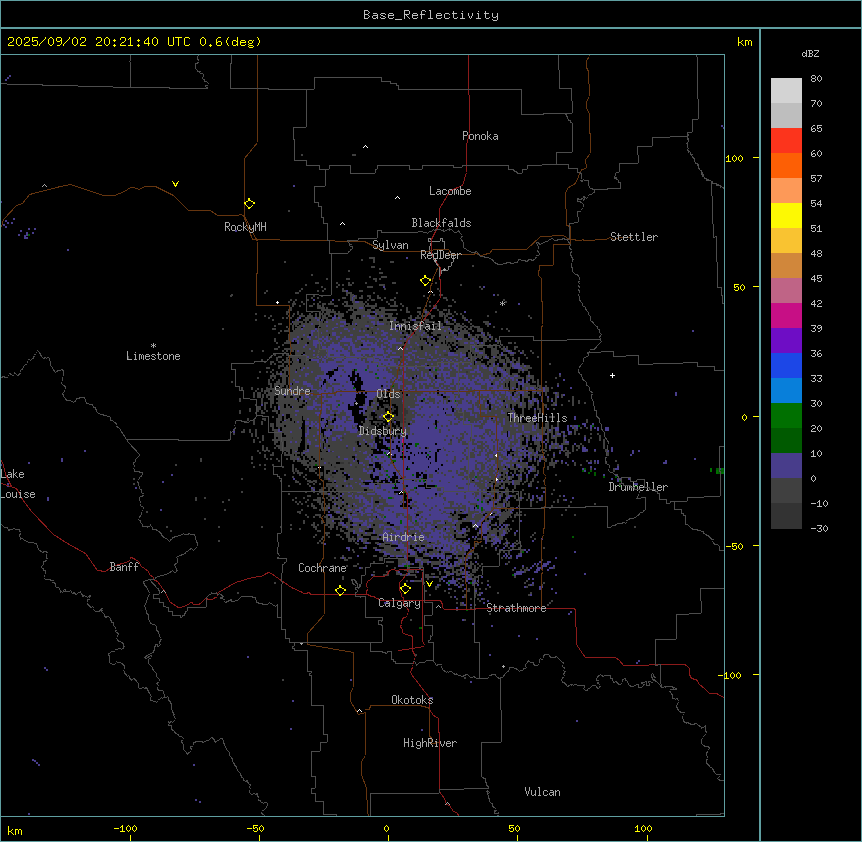Image resolution: width=862 pixels, height=842 pixels.
Task: Click the 36 dBZ blue legend swatch
Action: 786,365
